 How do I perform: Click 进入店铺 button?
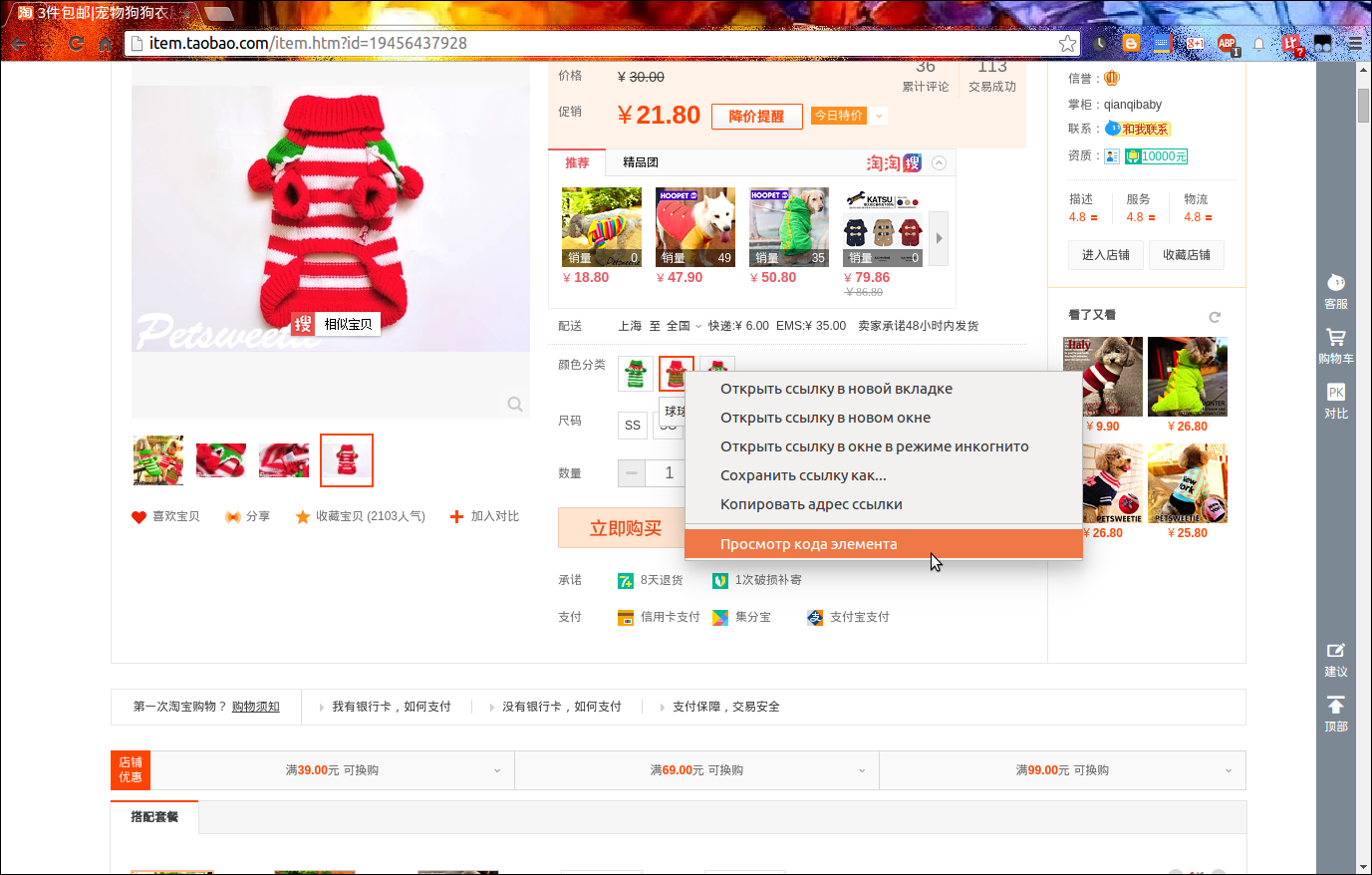point(1106,255)
